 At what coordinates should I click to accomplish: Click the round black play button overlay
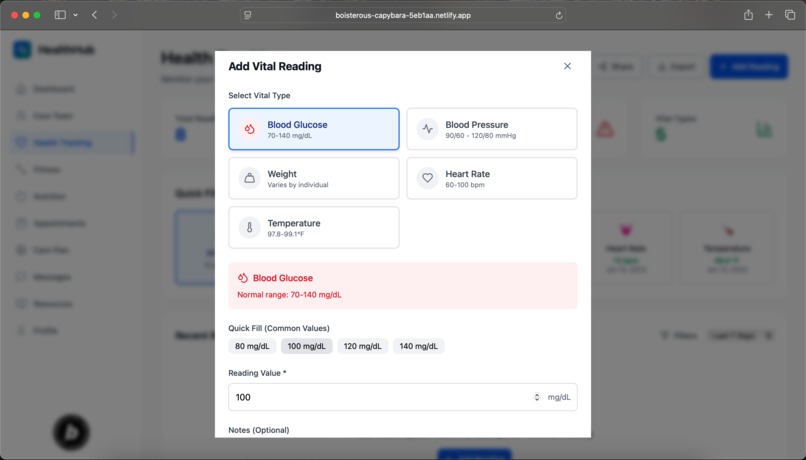point(71,432)
